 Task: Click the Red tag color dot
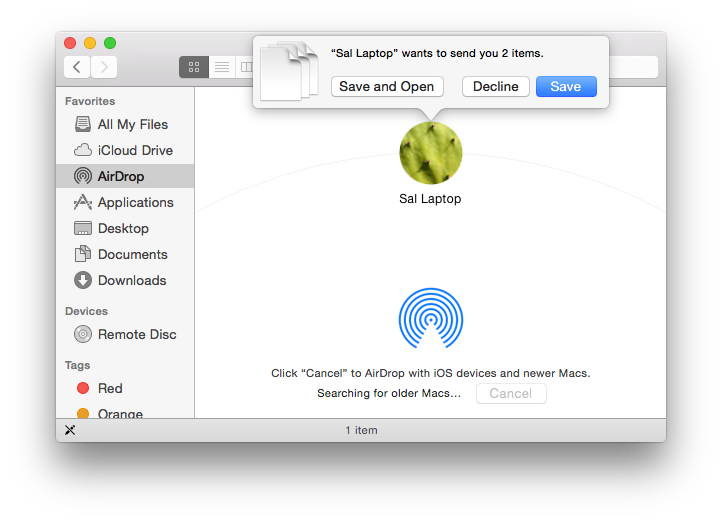83,388
